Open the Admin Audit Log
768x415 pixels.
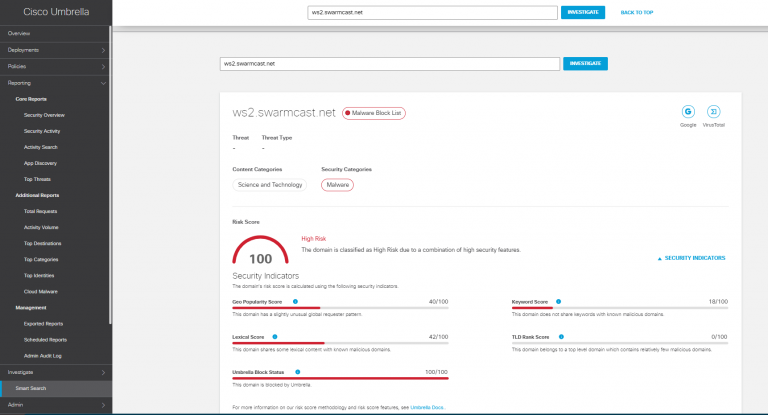(43, 356)
